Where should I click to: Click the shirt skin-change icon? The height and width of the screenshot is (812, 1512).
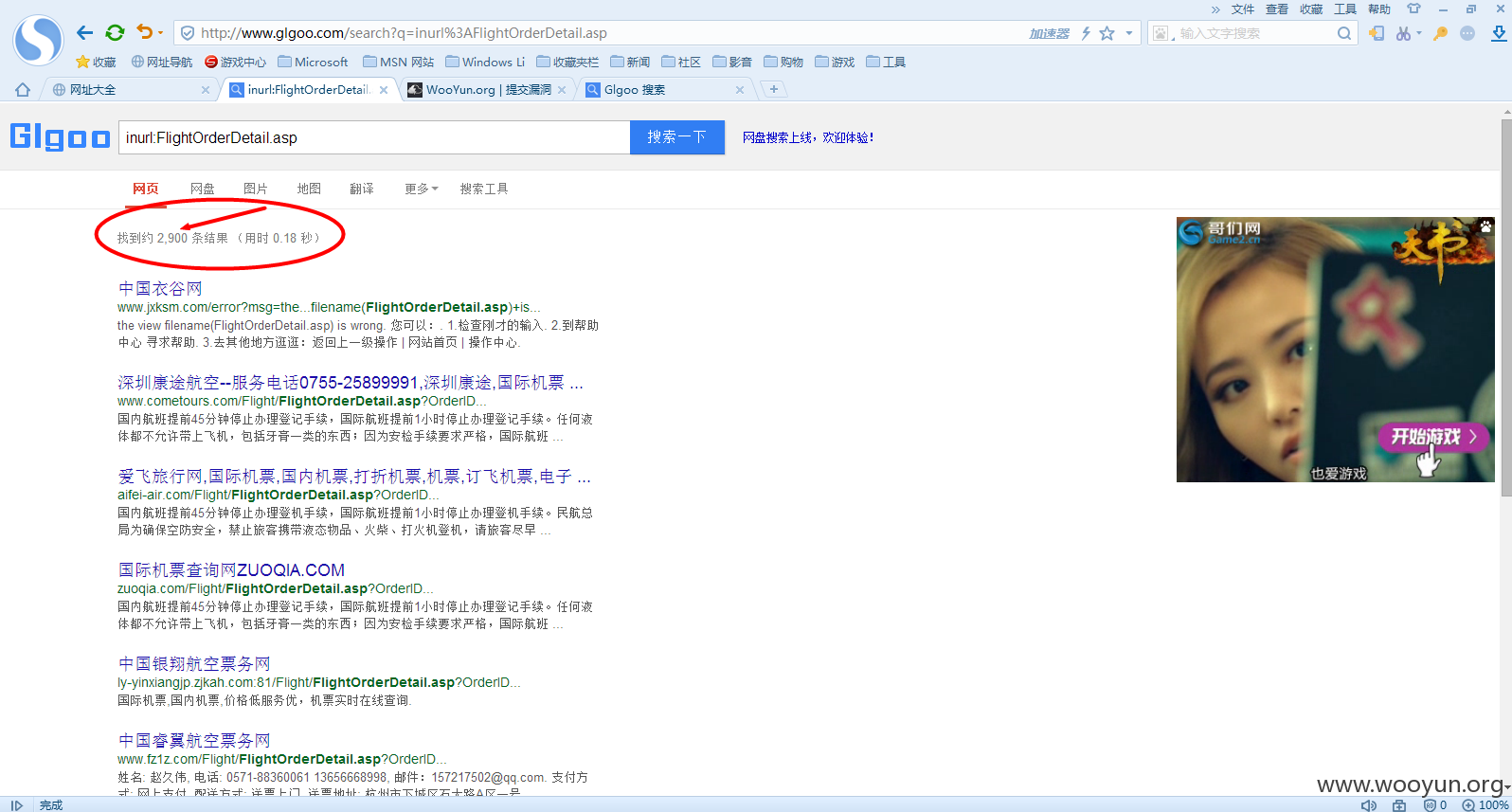click(x=1413, y=9)
